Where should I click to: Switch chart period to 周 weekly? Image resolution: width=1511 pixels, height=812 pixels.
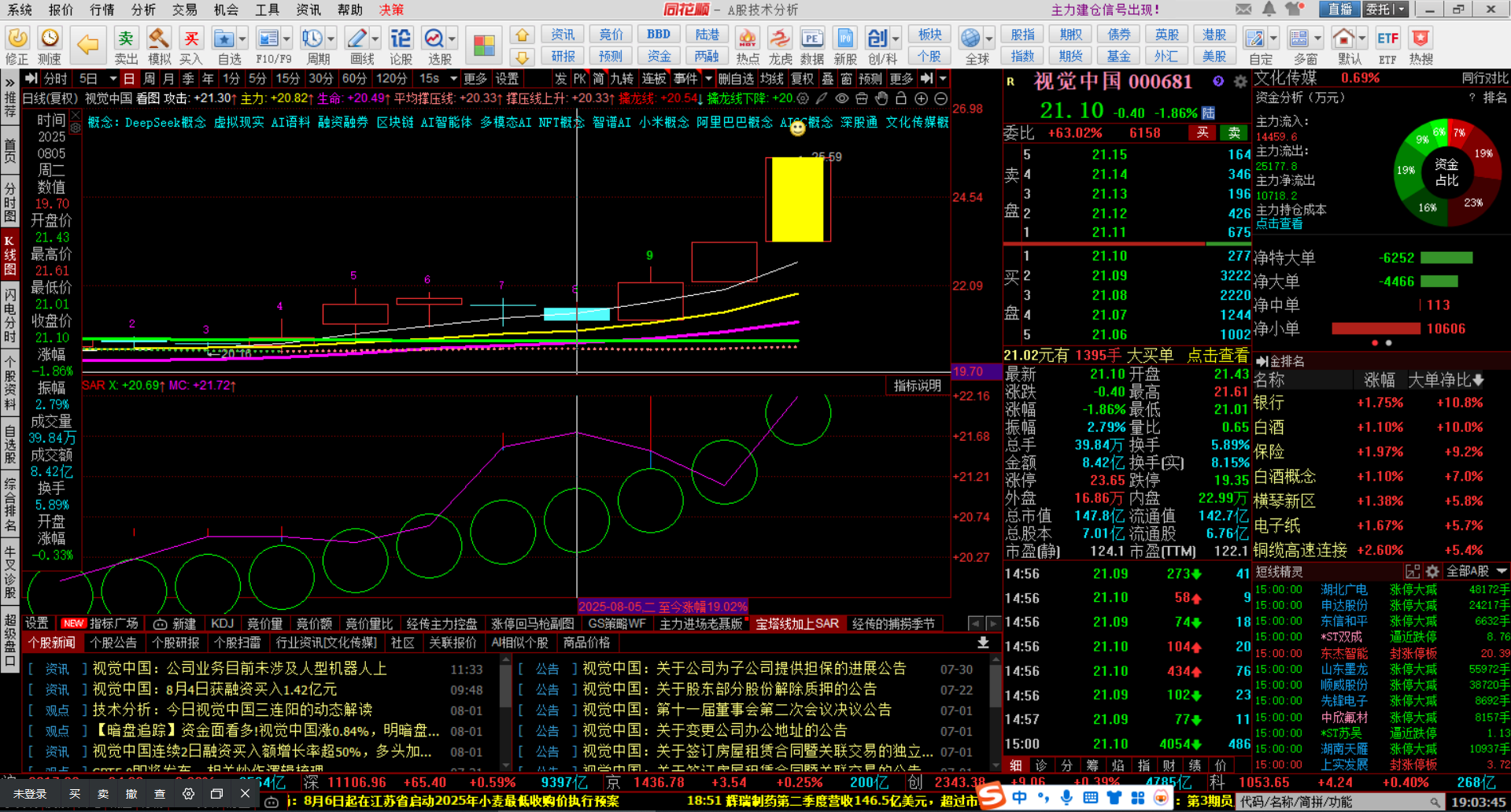tap(150, 79)
